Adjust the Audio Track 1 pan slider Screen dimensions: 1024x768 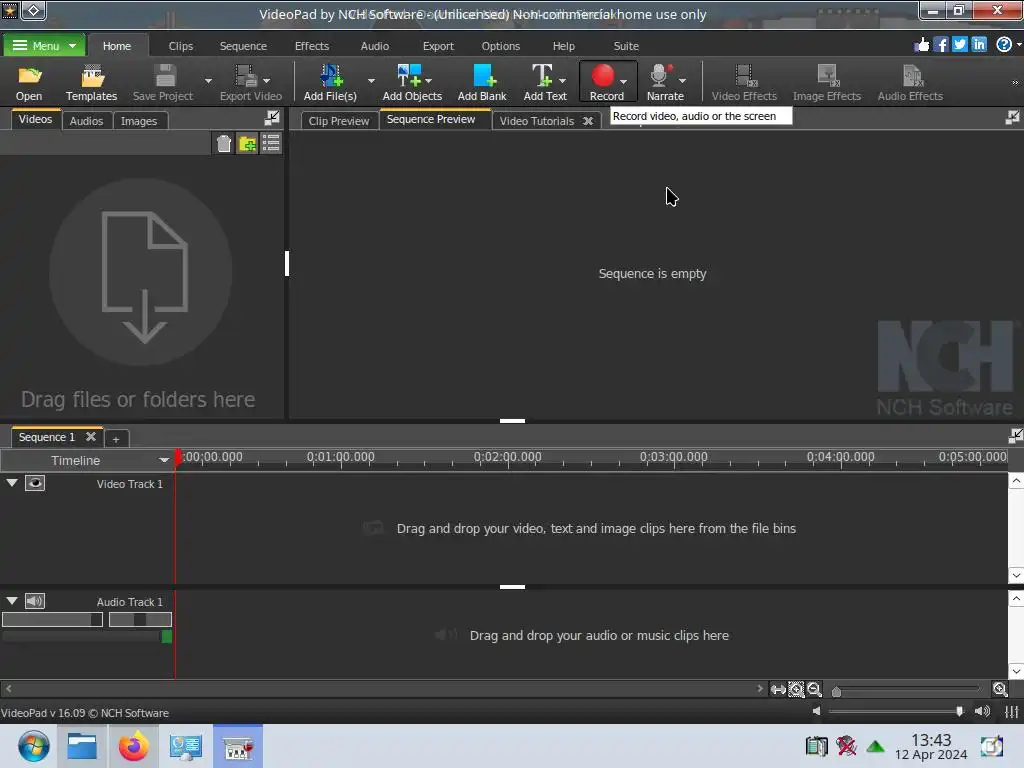click(x=140, y=619)
